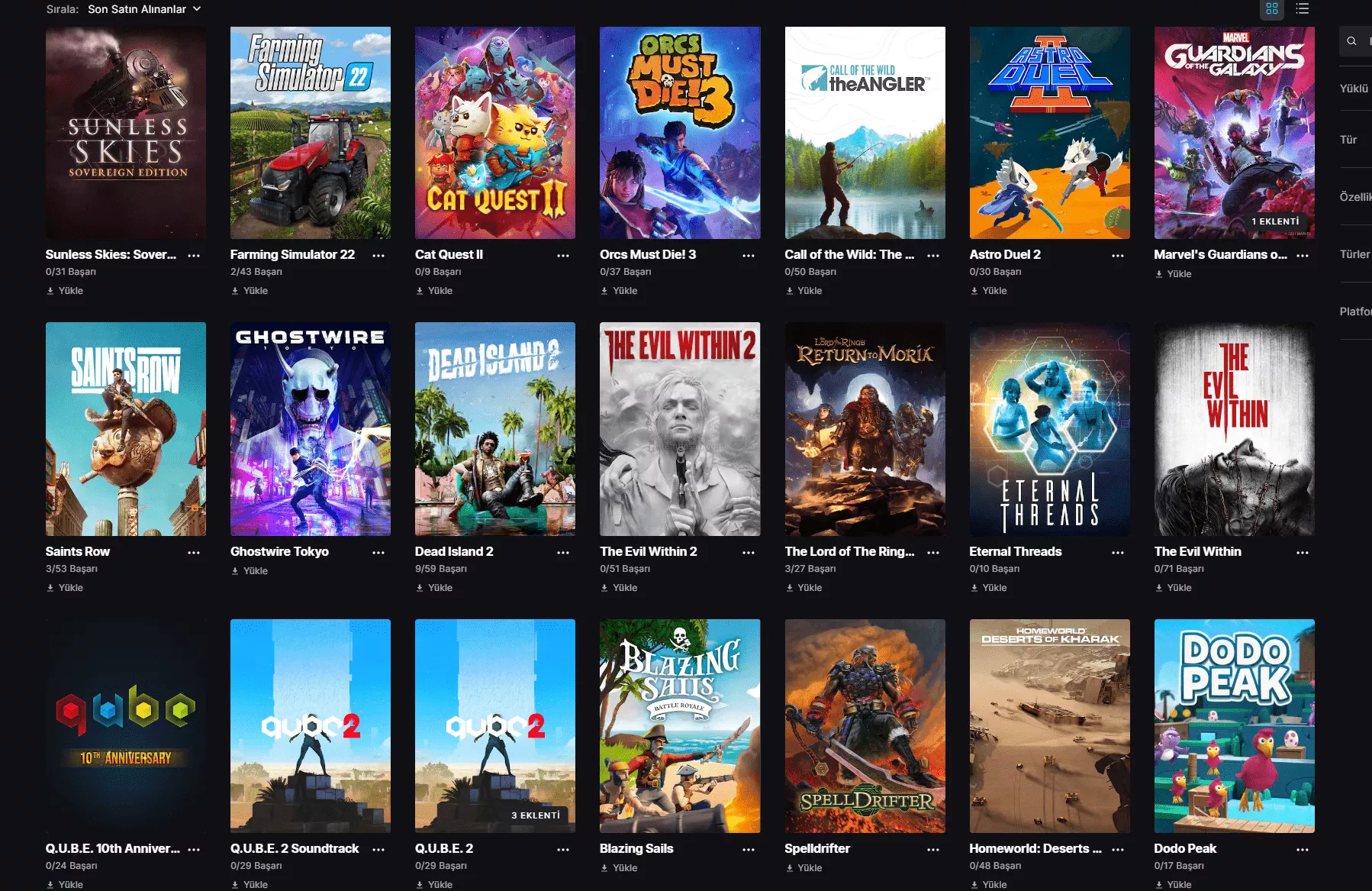
Task: Open more options for Cat Quest II
Action: pyautogui.click(x=563, y=255)
